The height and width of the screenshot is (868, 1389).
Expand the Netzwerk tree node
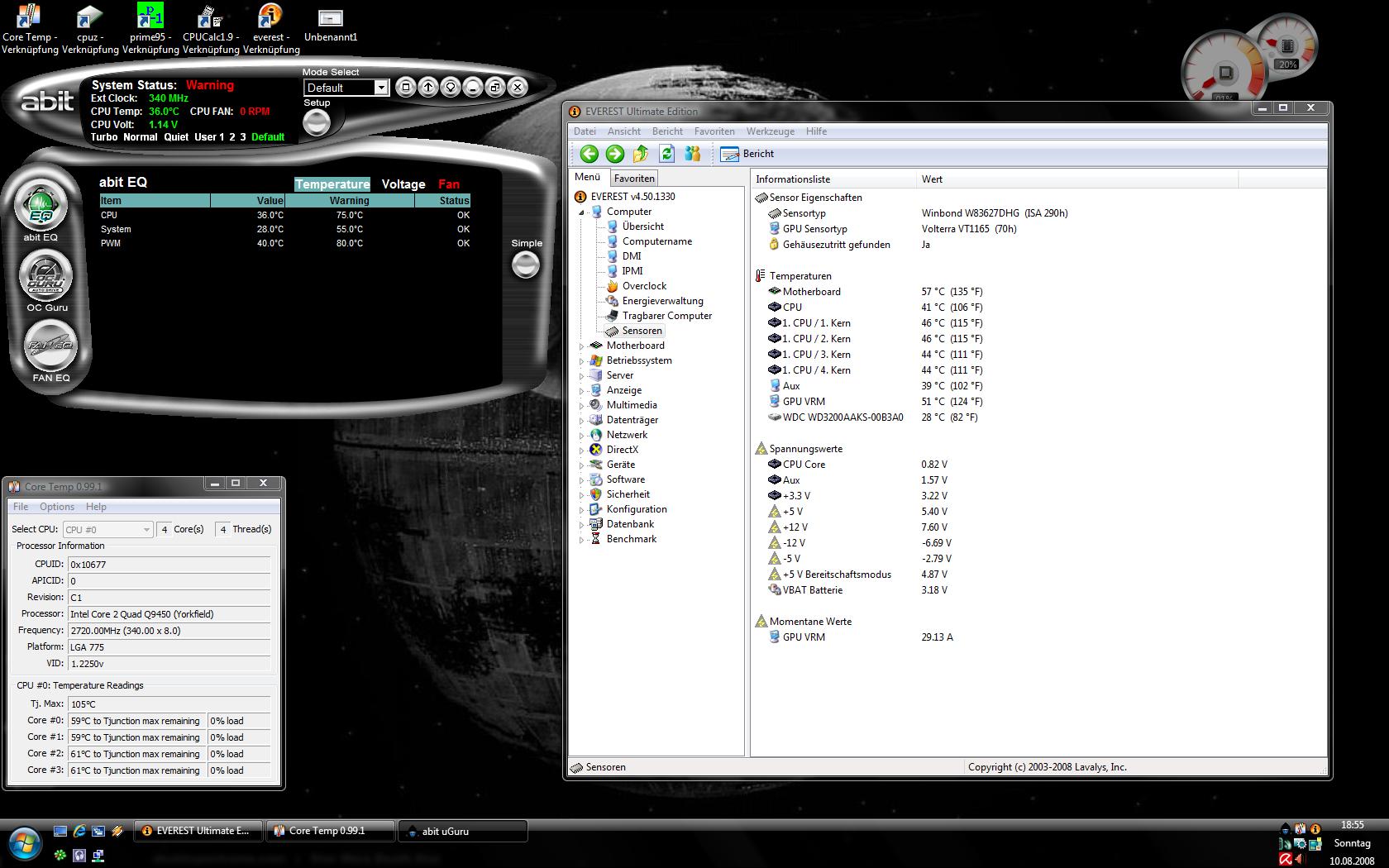pyautogui.click(x=582, y=436)
